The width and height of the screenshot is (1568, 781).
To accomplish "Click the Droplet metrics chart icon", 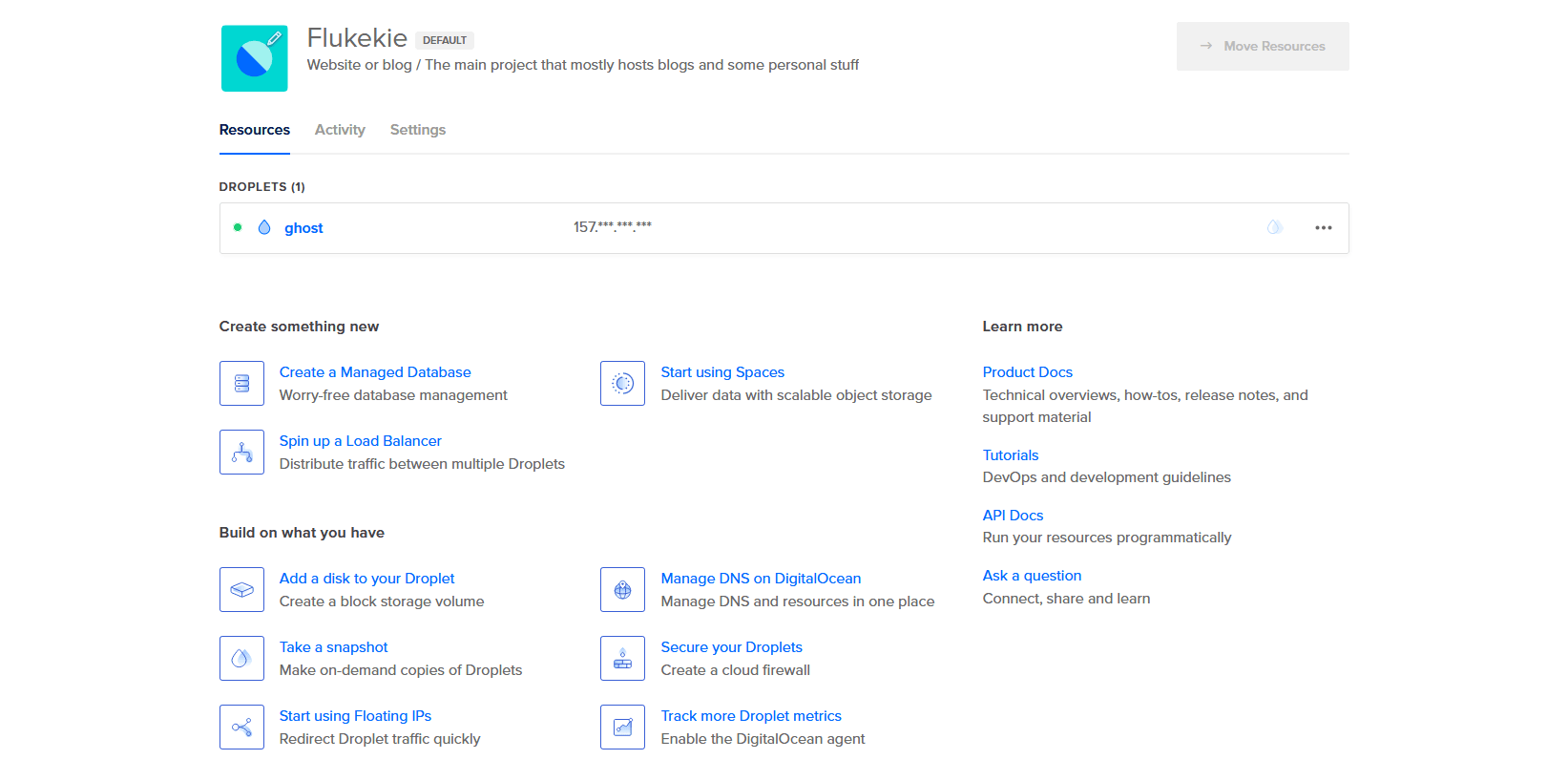I will (622, 727).
